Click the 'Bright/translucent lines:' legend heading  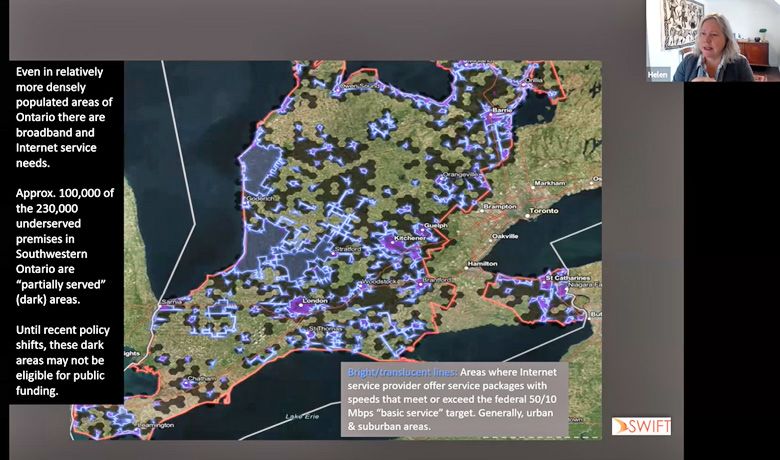(x=402, y=372)
